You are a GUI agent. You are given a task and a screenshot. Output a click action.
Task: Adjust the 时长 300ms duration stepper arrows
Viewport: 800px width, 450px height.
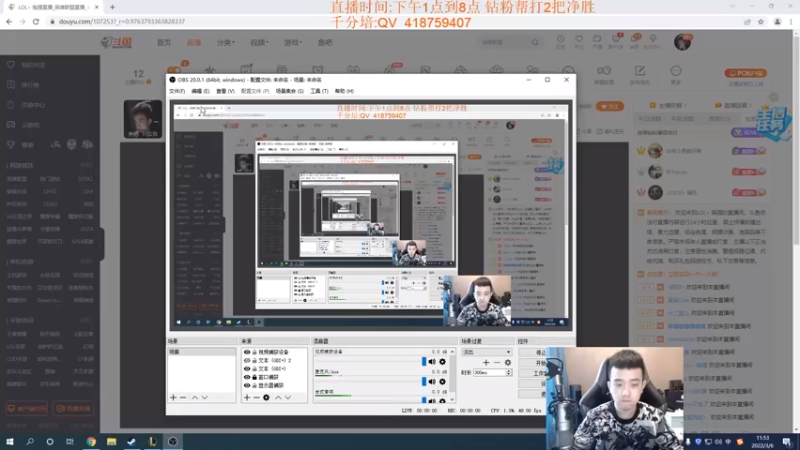(x=508, y=372)
